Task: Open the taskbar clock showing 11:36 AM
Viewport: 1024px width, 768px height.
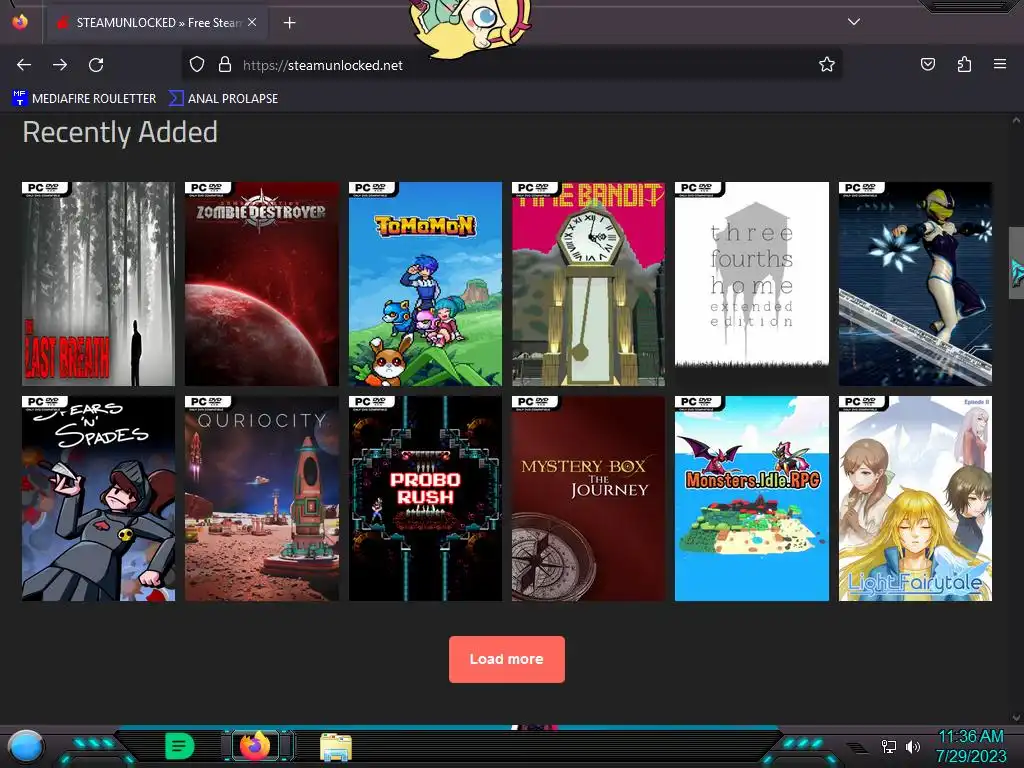Action: (x=970, y=746)
